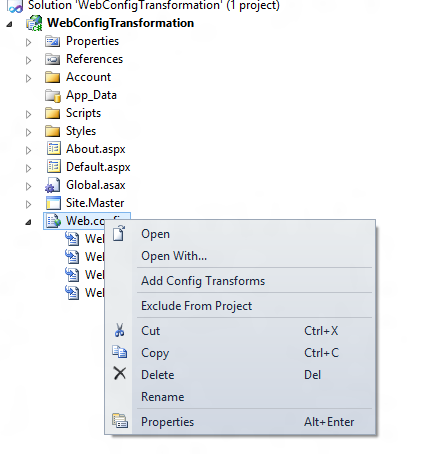Click the Properties folder icon in tree
Viewport: 437px width, 454px height.
(x=52, y=41)
